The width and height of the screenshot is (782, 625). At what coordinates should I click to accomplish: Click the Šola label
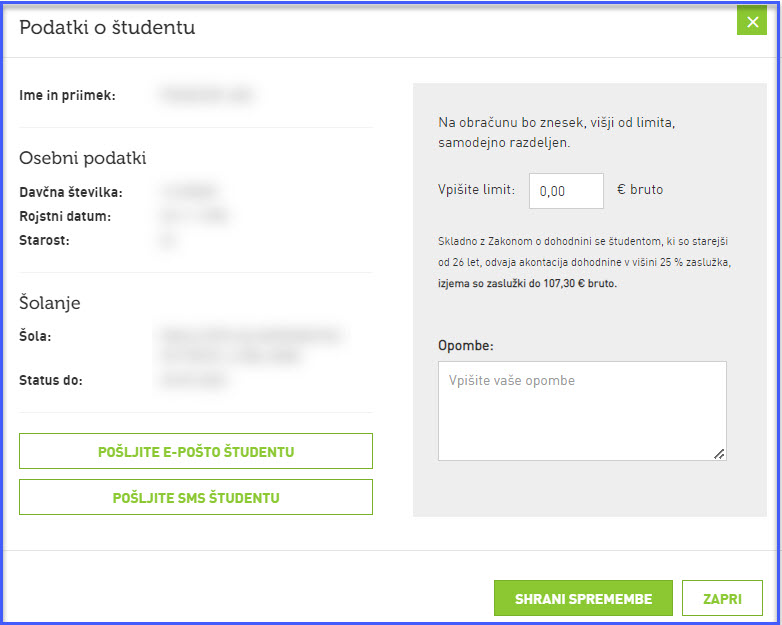point(35,336)
